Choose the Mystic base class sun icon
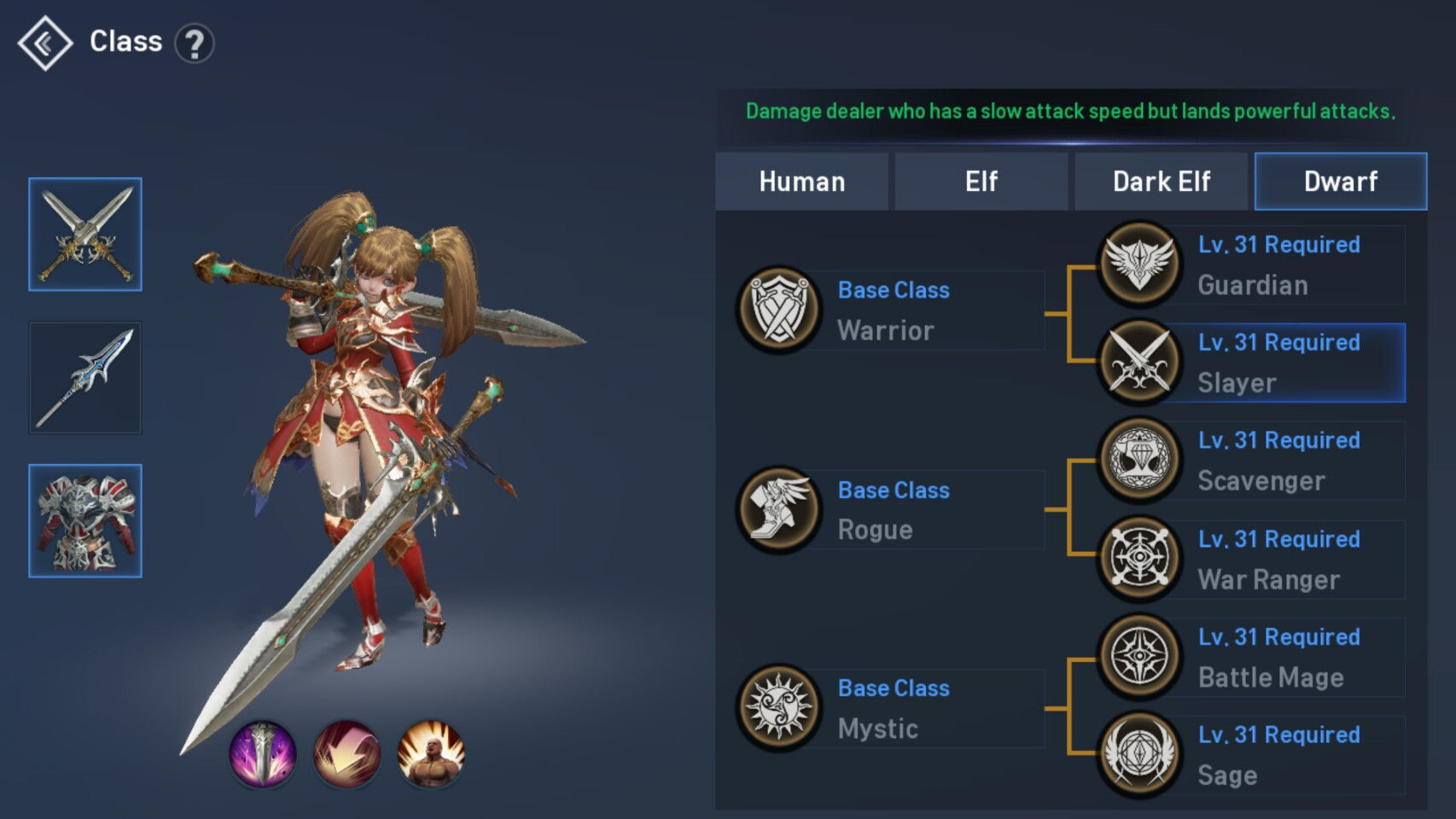 [x=778, y=708]
